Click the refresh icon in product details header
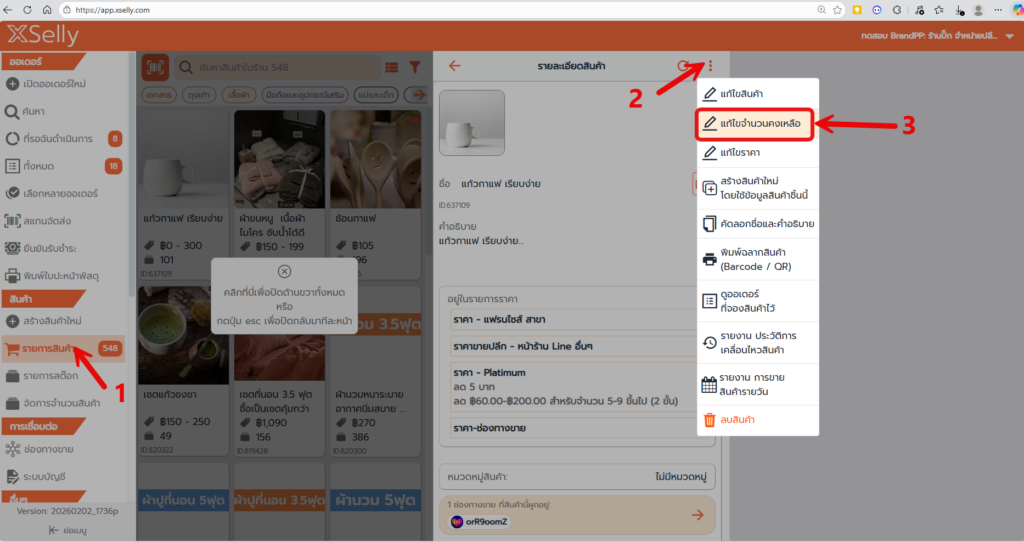 point(684,66)
